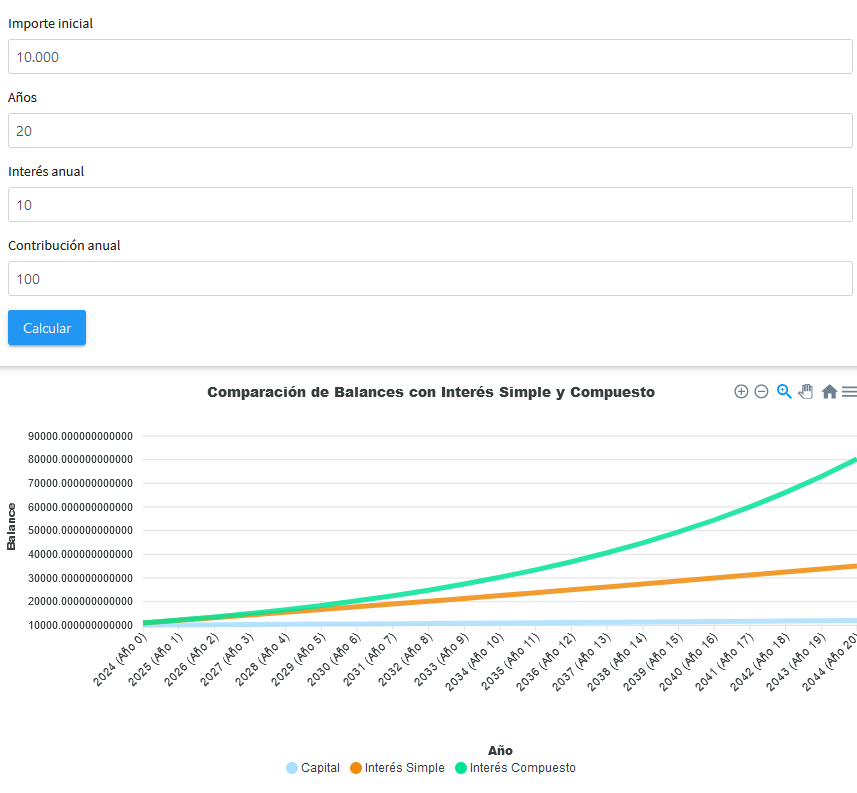This screenshot has width=857, height=793.
Task: Click the Años field label
Action: [22, 97]
